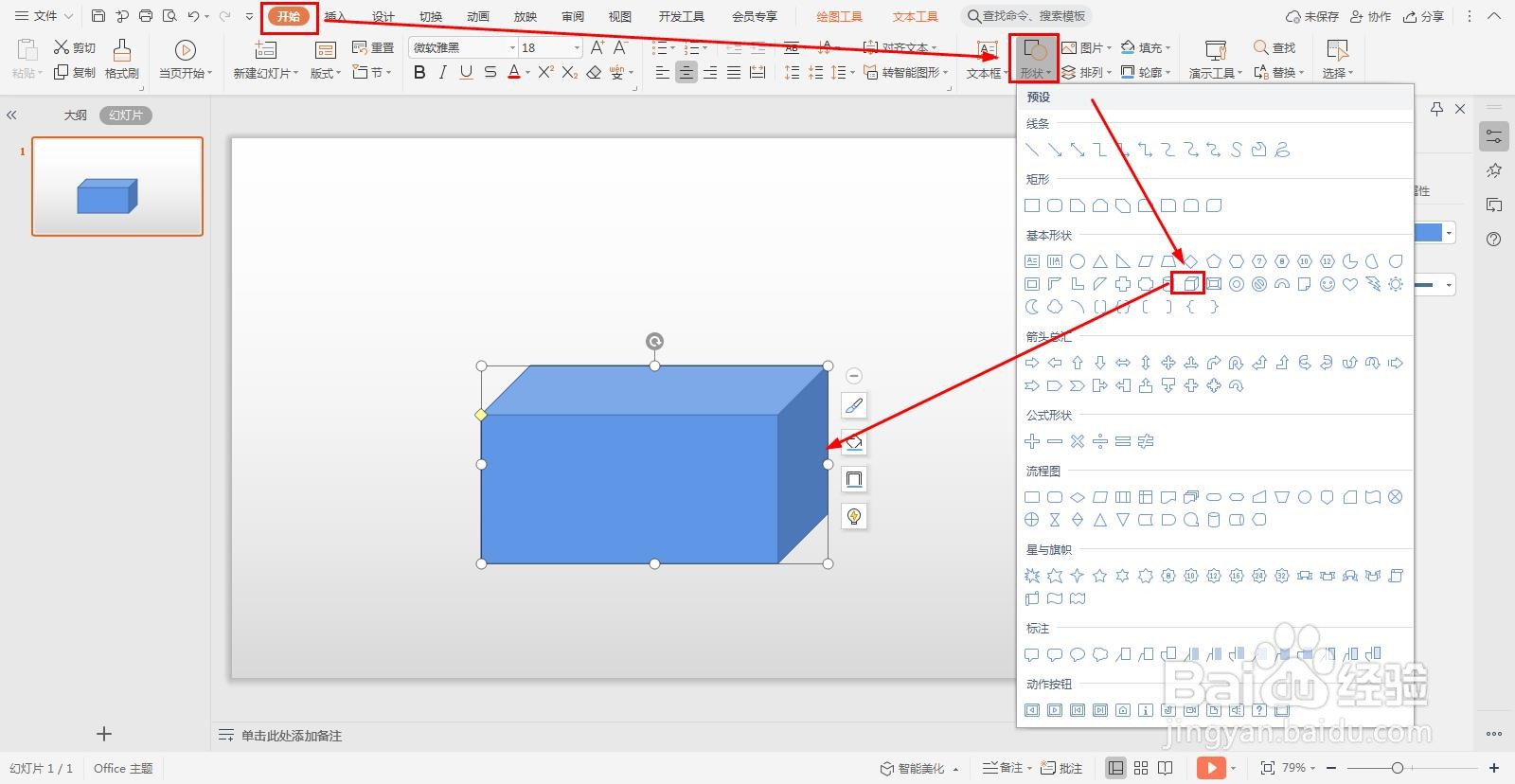Switch to the 动画 Animation tab

(x=477, y=16)
